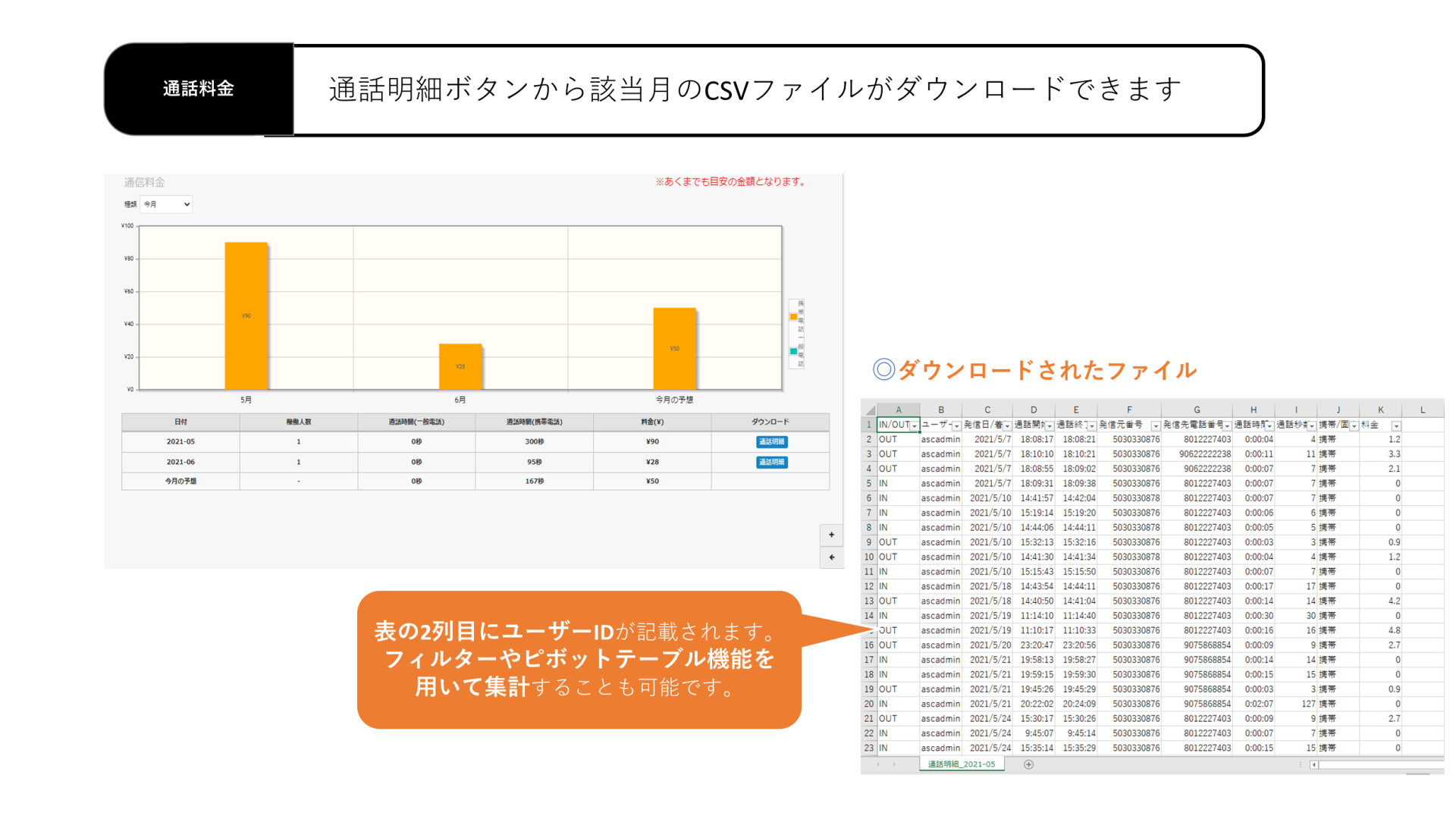This screenshot has height=819, width=1456.
Task: Select row 10 header in spreadsheet
Action: pos(869,557)
